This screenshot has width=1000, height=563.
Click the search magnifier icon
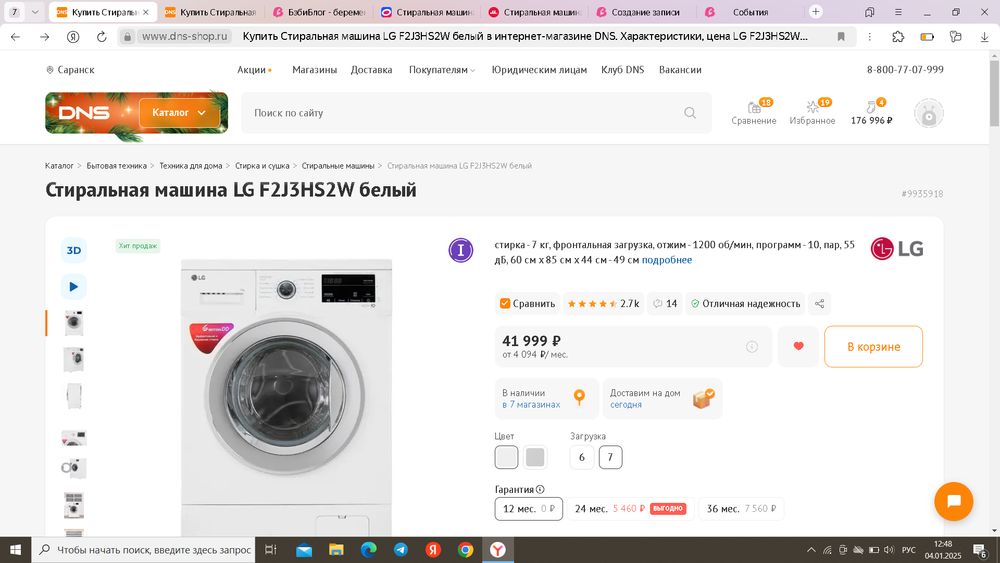pos(690,113)
